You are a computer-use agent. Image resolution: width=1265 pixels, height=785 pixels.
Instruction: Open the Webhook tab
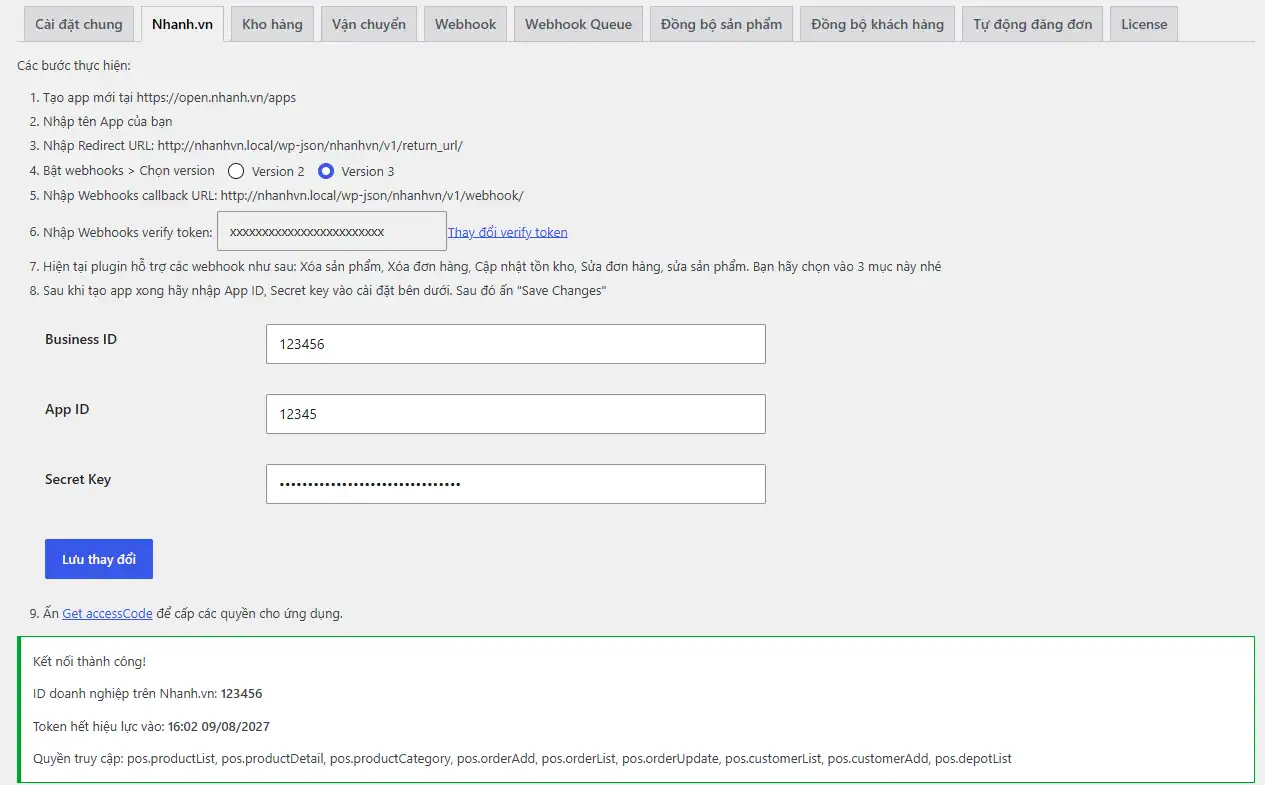point(465,24)
